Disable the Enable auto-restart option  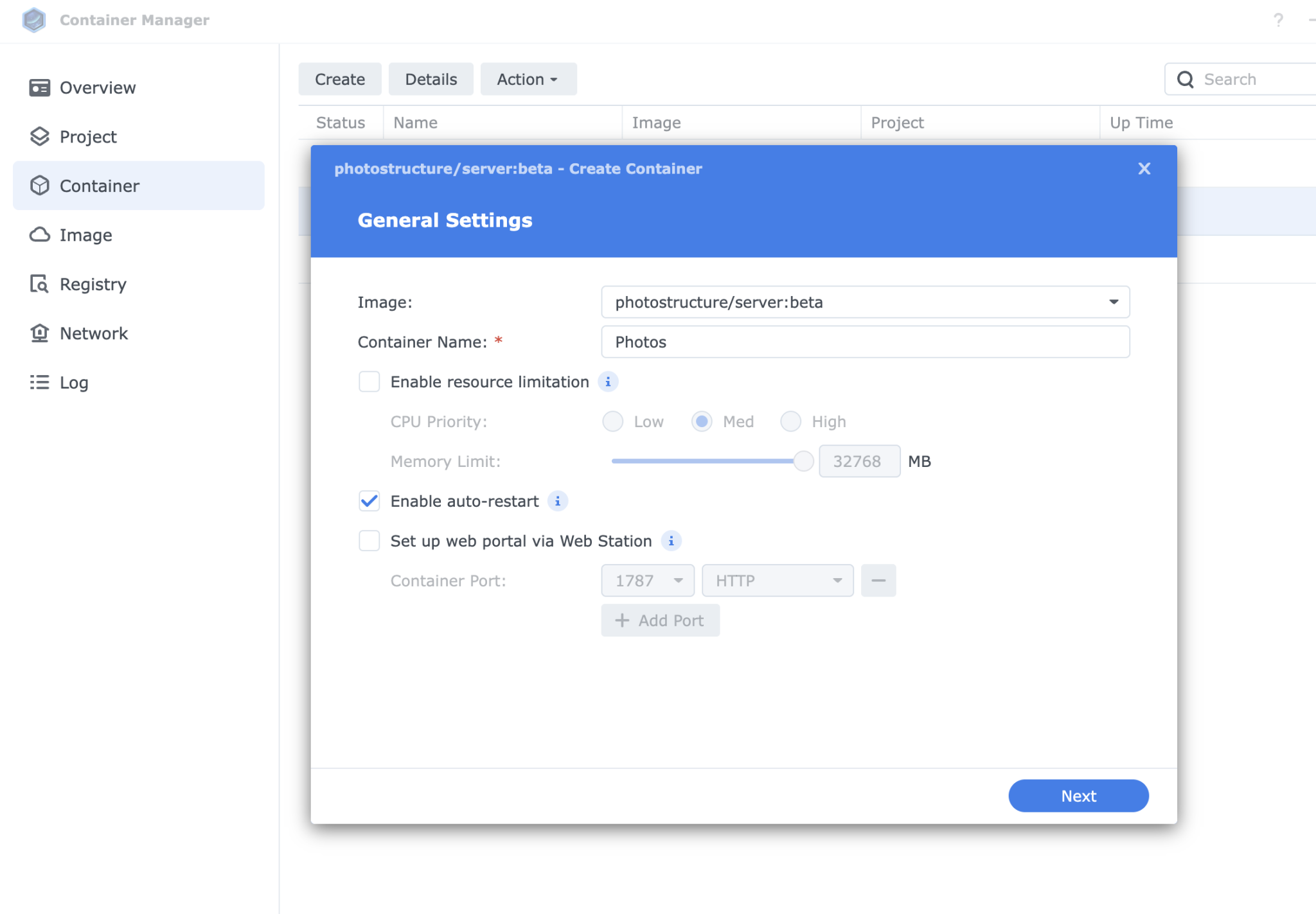[x=369, y=501]
